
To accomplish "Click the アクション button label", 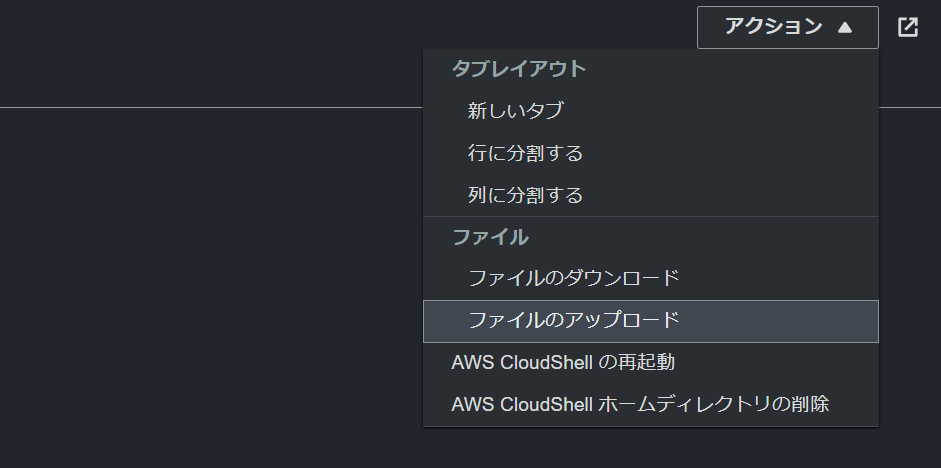I will pos(773,27).
